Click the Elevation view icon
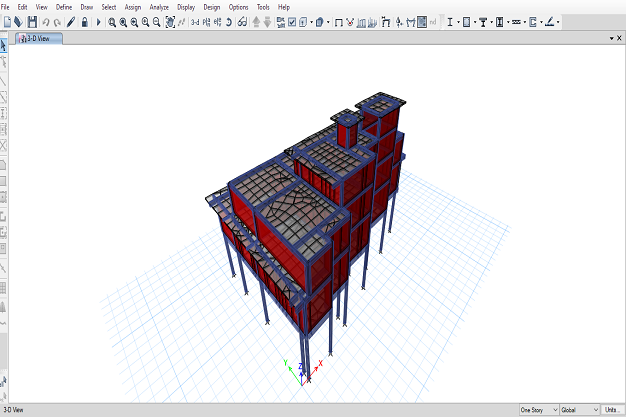626x417 pixels. click(217, 22)
